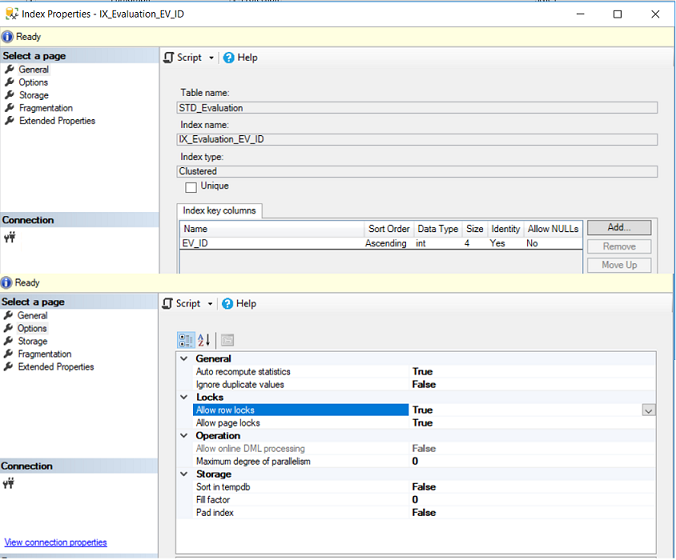This screenshot has height=560, width=676.
Task: Collapse the Storage category in property grid
Action: 184,474
